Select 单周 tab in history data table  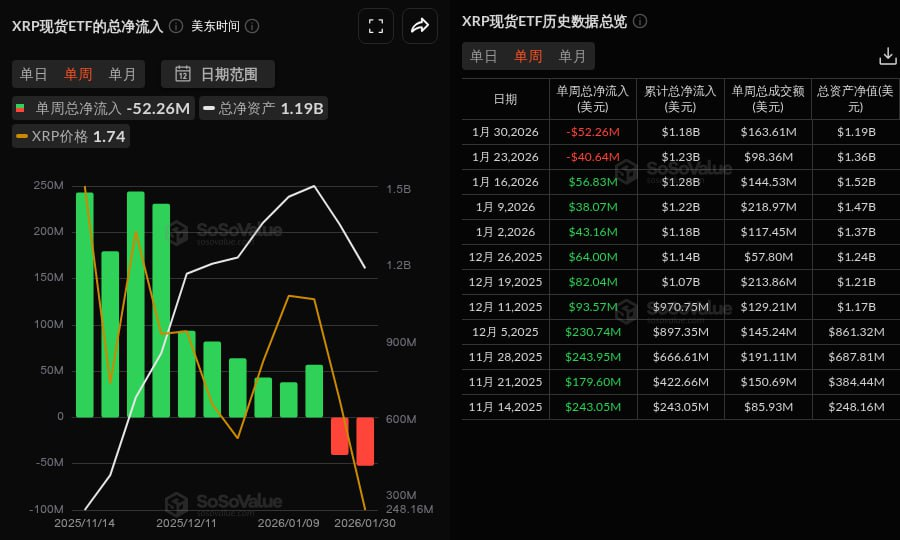coord(528,56)
